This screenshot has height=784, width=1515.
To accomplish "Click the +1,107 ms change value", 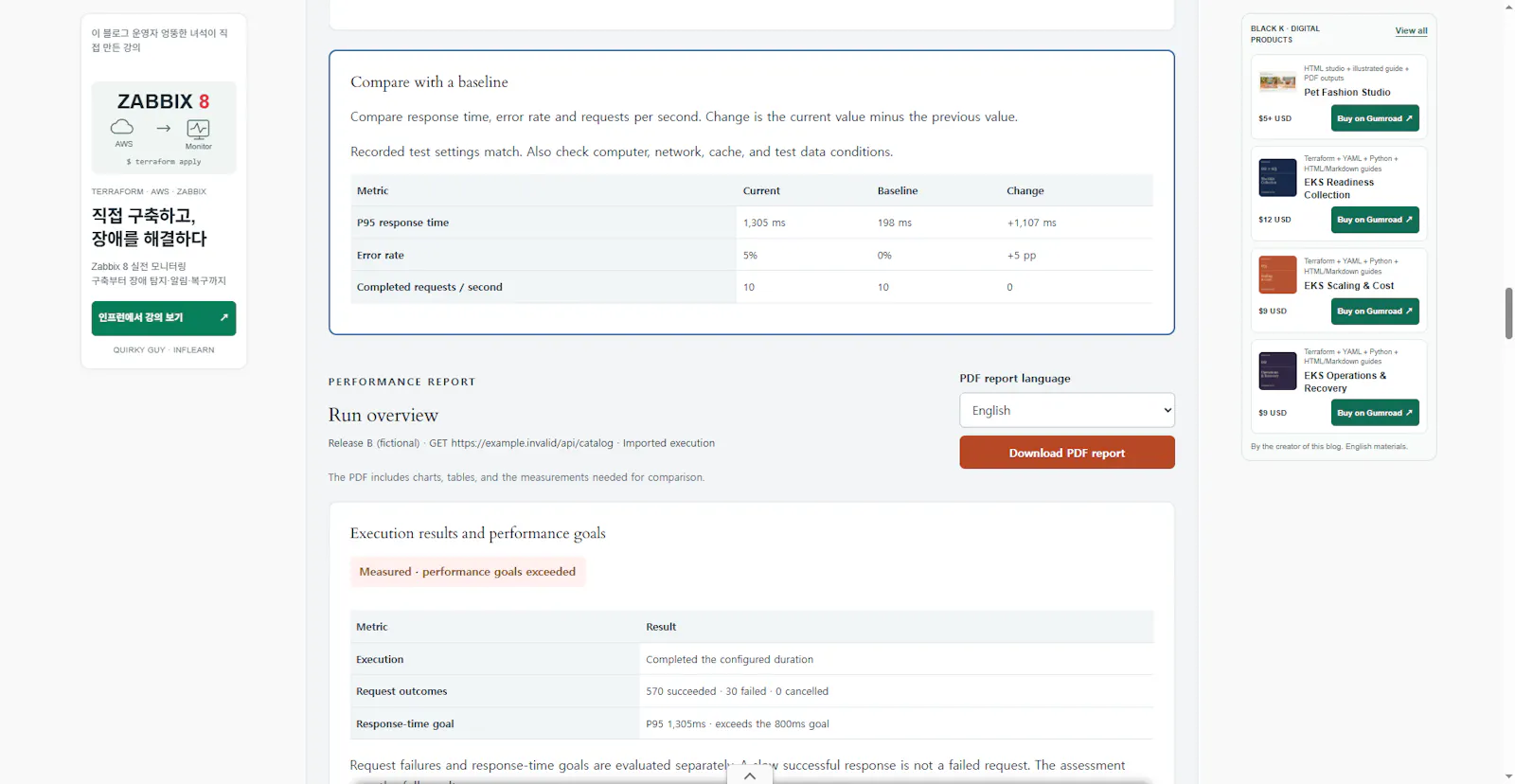I will tap(1031, 223).
